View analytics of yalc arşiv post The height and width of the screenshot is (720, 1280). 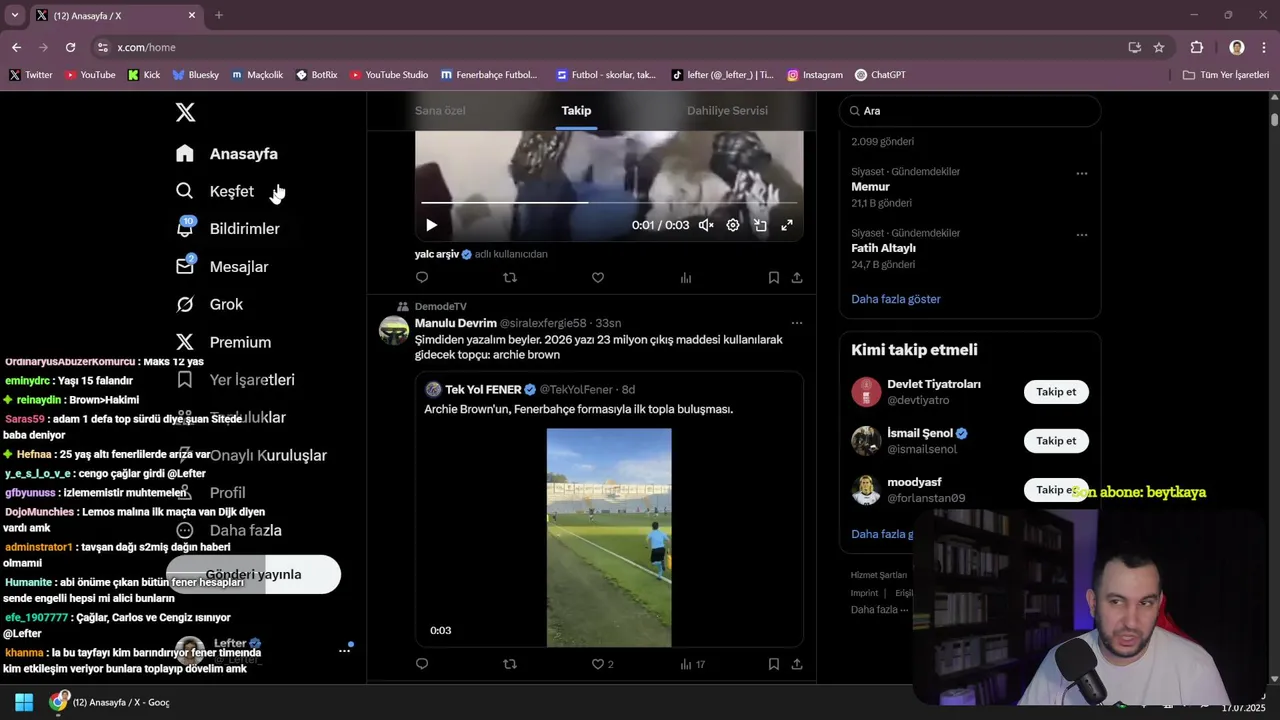[x=686, y=278]
